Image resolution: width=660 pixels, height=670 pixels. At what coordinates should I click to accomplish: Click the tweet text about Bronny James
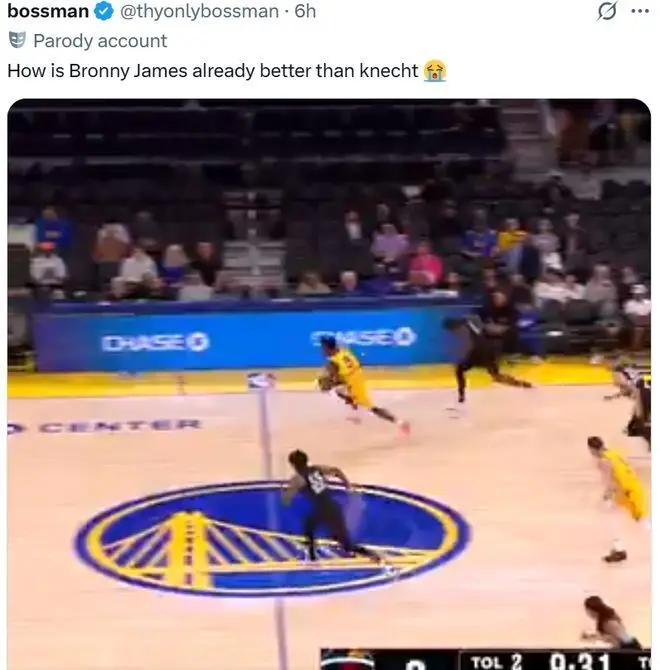213,71
